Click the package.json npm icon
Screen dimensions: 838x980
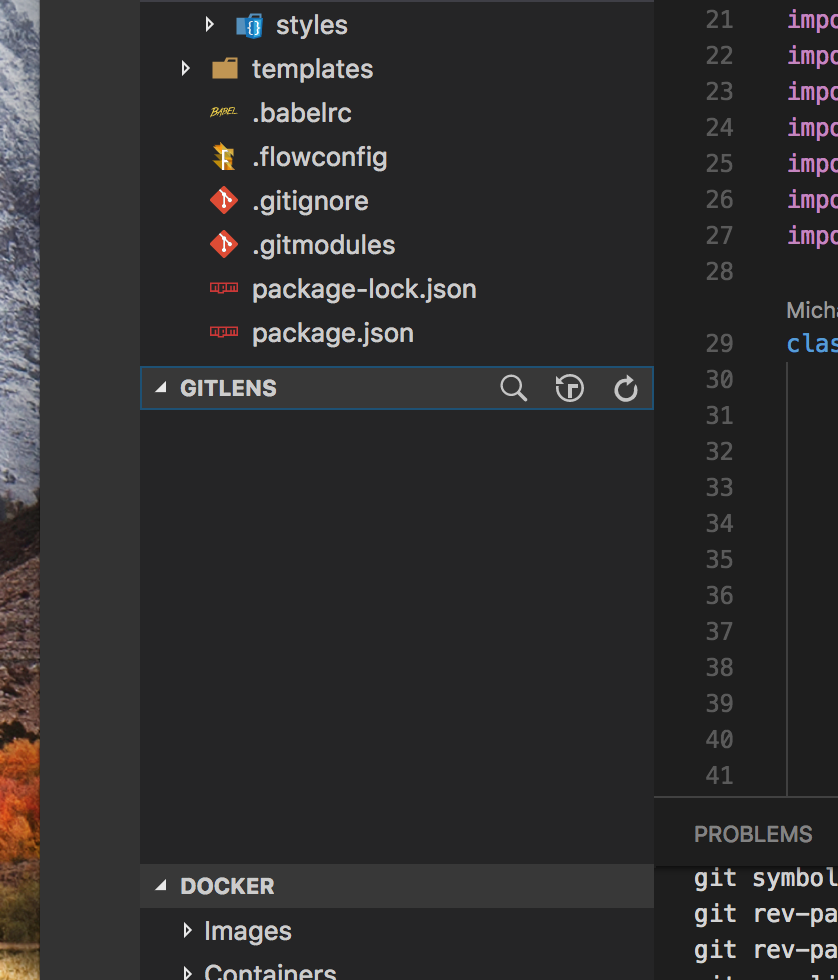[224, 332]
